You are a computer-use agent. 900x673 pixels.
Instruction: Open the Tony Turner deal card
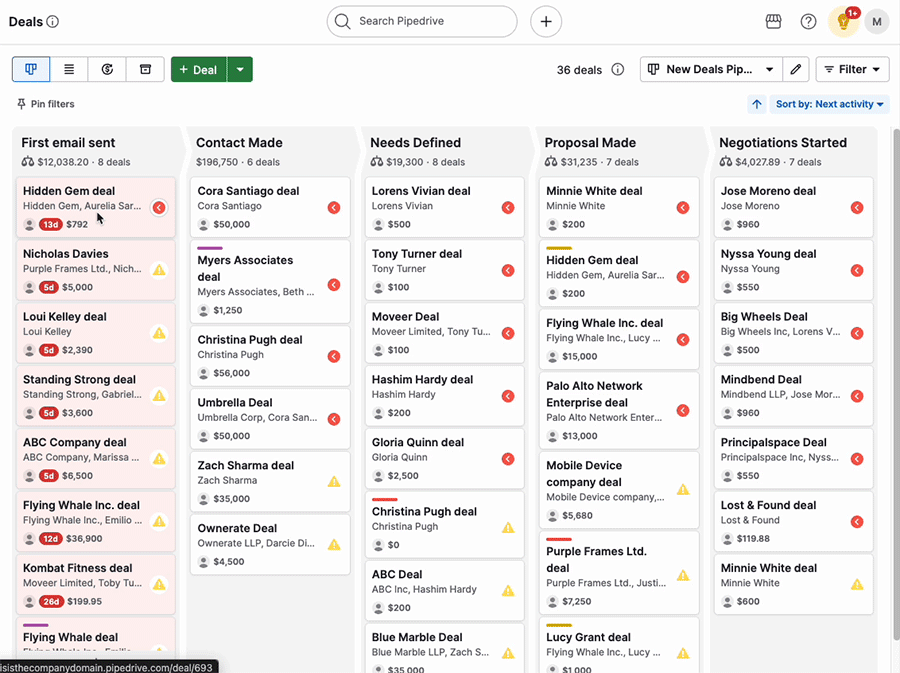444,270
